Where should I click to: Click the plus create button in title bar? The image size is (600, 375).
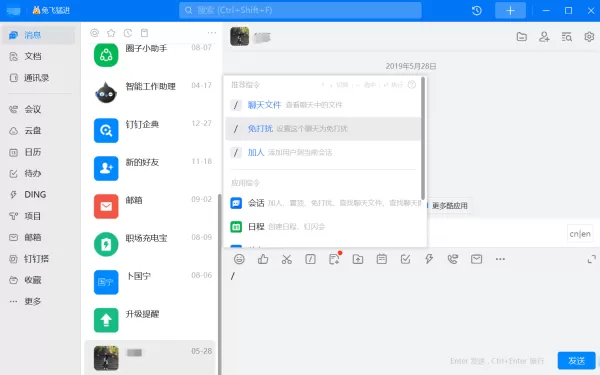510,10
